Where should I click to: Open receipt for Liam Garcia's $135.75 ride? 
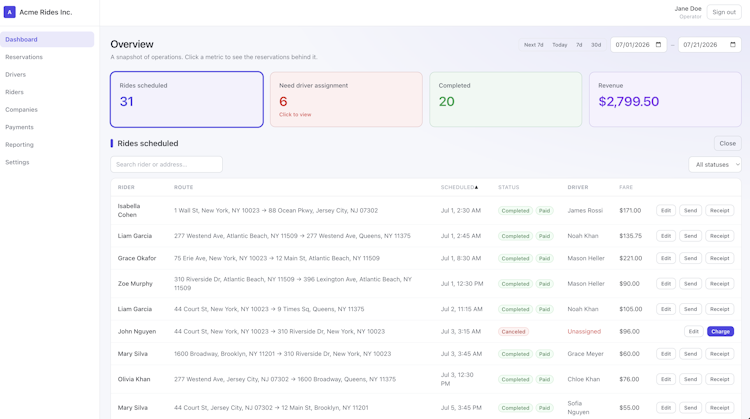coord(719,236)
